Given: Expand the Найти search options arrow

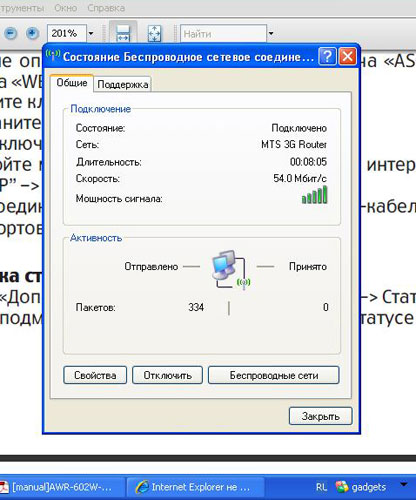Looking at the screenshot, I should click(x=271, y=33).
